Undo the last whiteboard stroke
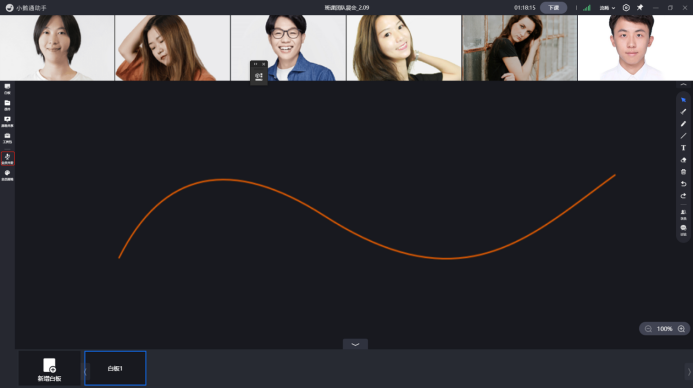Screen dimensions: 693x388 pos(683,184)
